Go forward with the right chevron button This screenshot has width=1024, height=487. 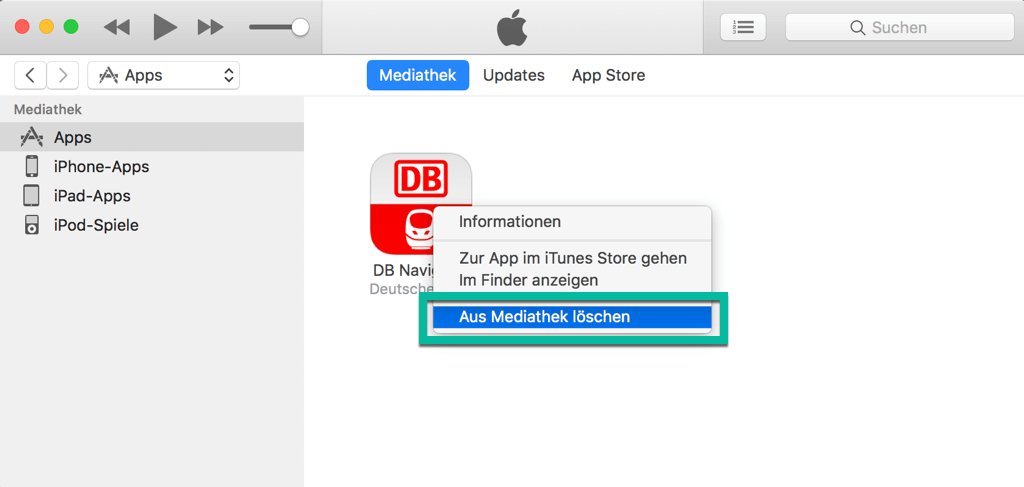coord(63,75)
